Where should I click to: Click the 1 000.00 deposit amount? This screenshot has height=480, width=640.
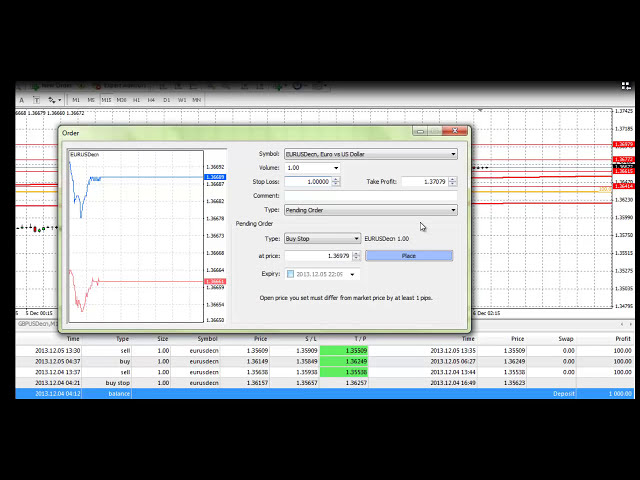tap(618, 394)
